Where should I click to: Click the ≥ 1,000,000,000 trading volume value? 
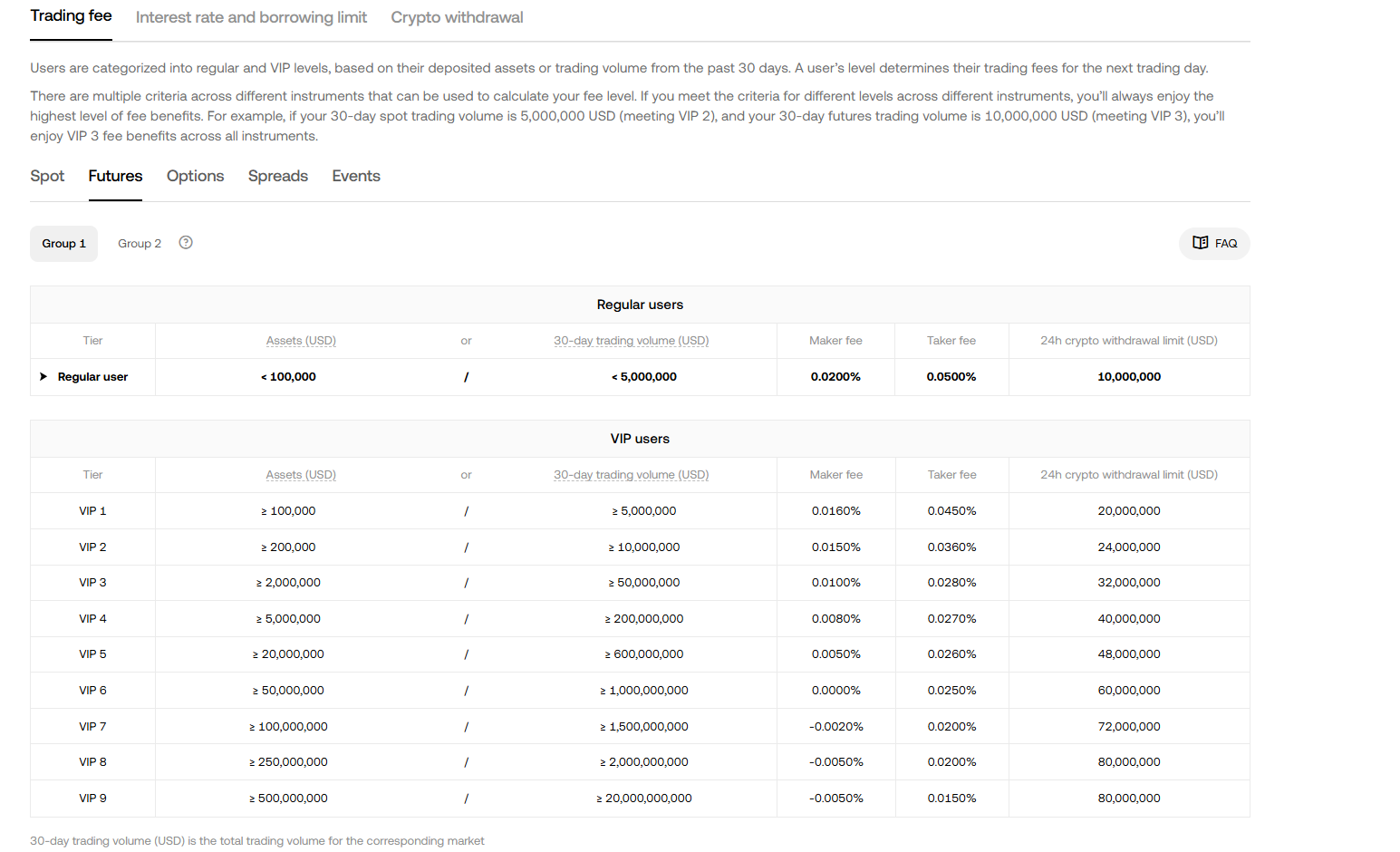point(644,691)
